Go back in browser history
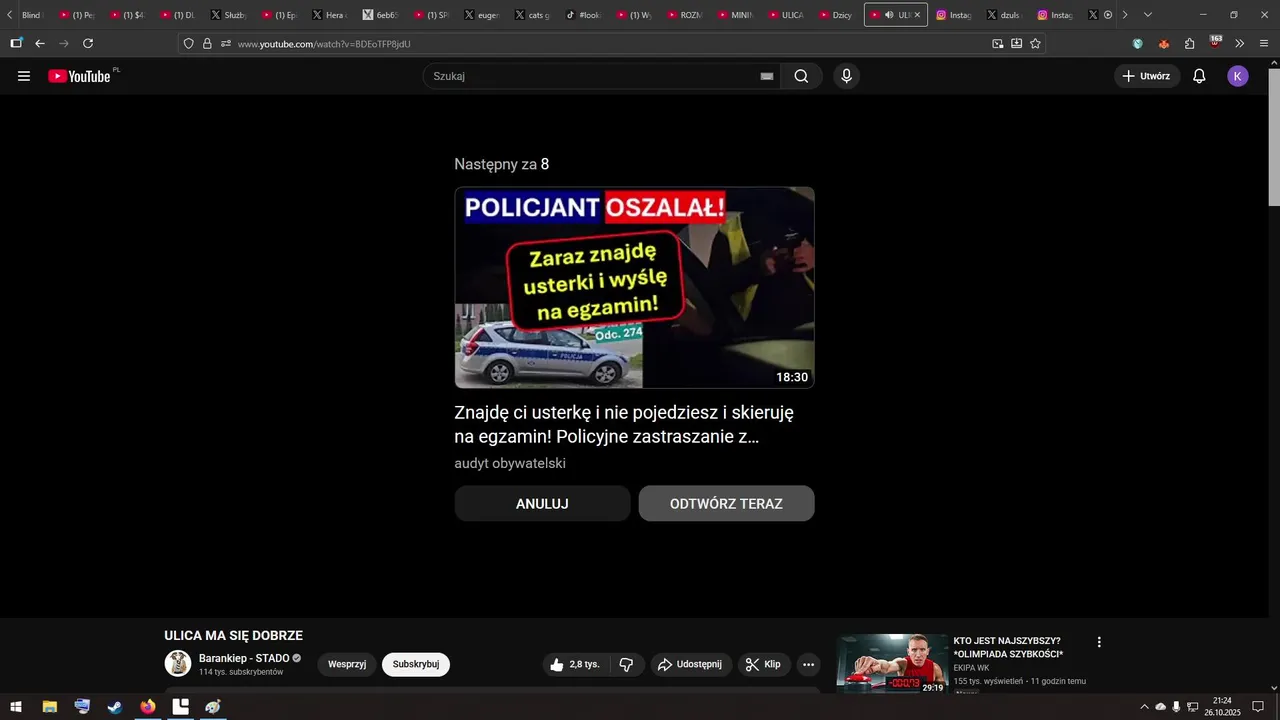Viewport: 1280px width, 720px height. tap(40, 43)
